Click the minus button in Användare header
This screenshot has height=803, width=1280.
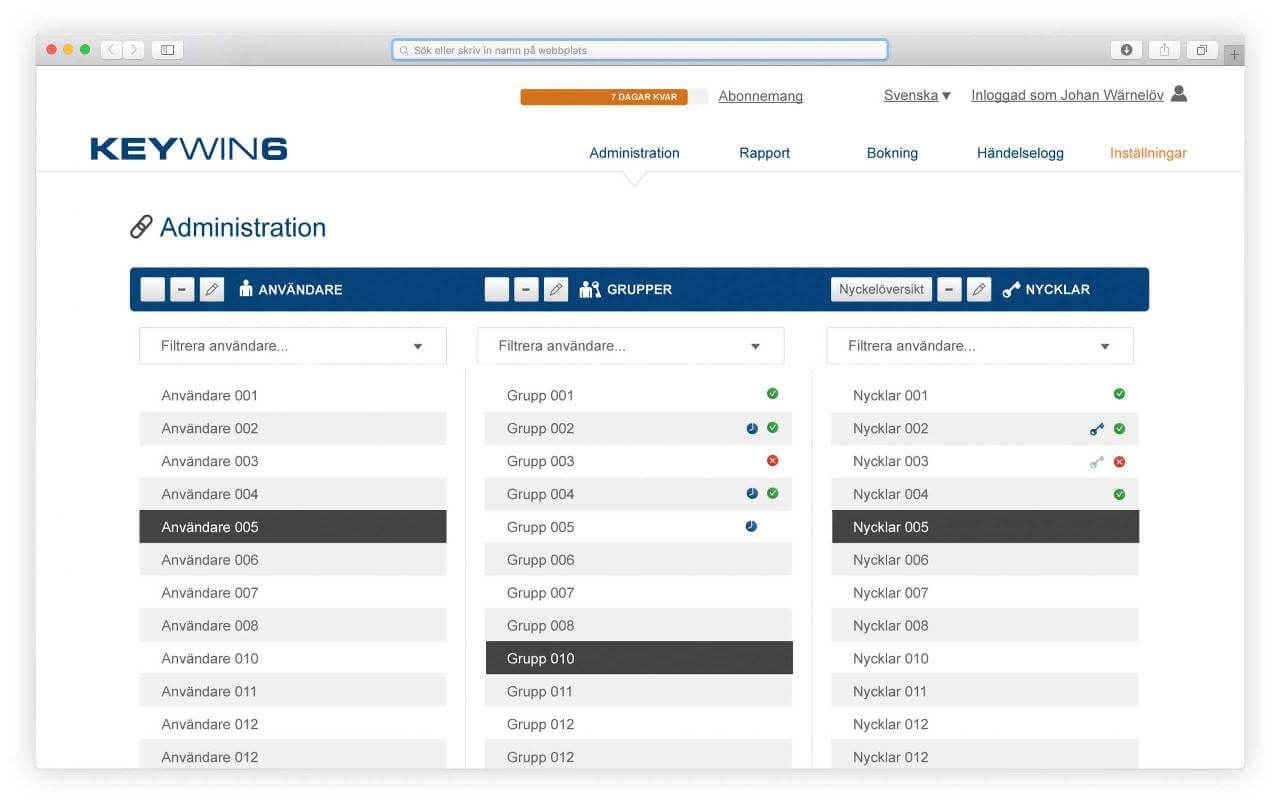point(182,290)
